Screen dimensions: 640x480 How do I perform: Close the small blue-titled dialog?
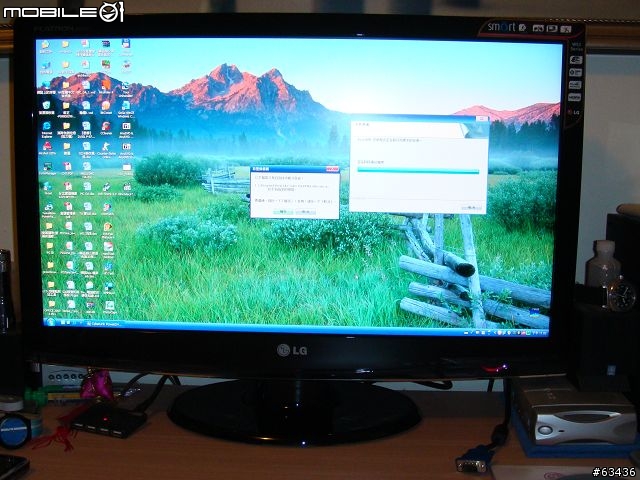333,169
